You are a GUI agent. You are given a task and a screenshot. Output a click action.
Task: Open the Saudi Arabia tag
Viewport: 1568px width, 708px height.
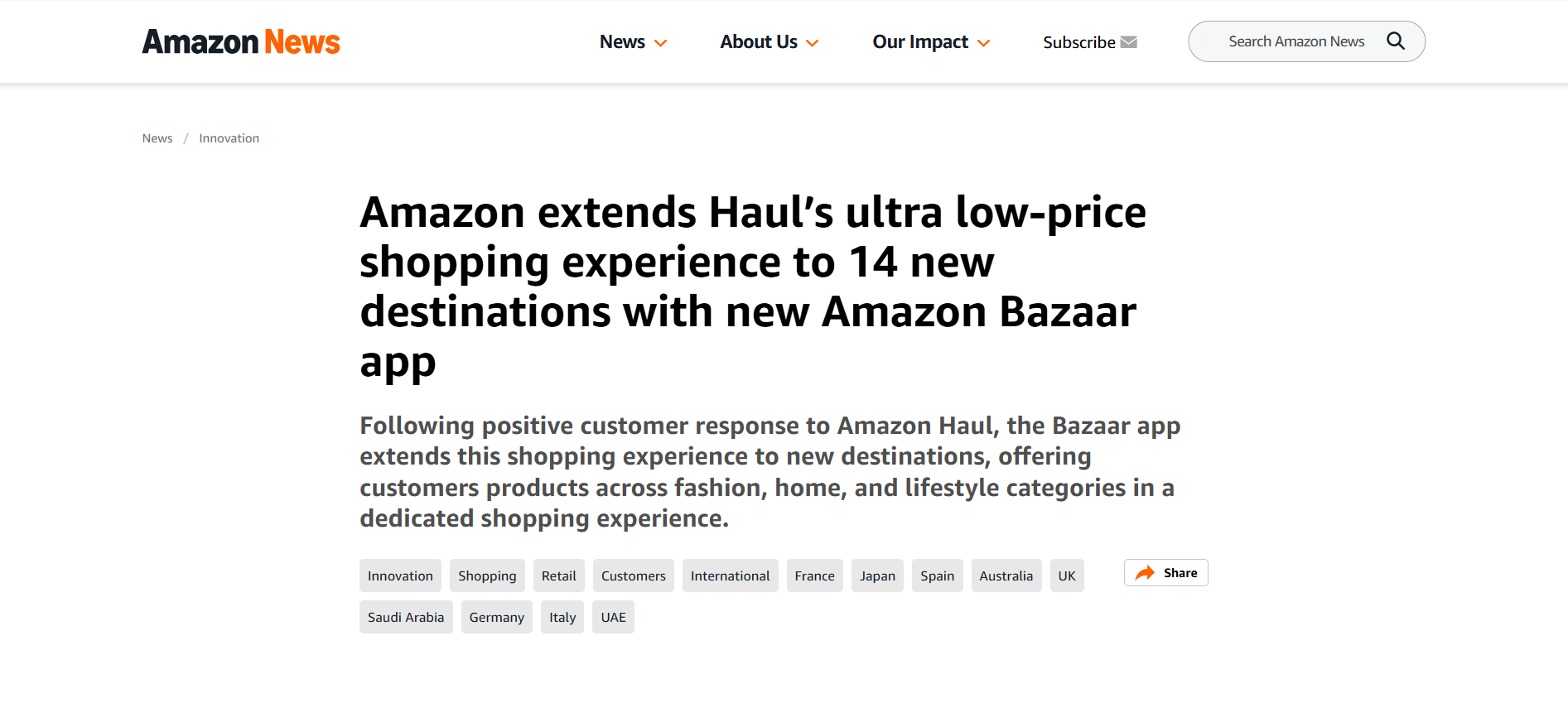[406, 617]
